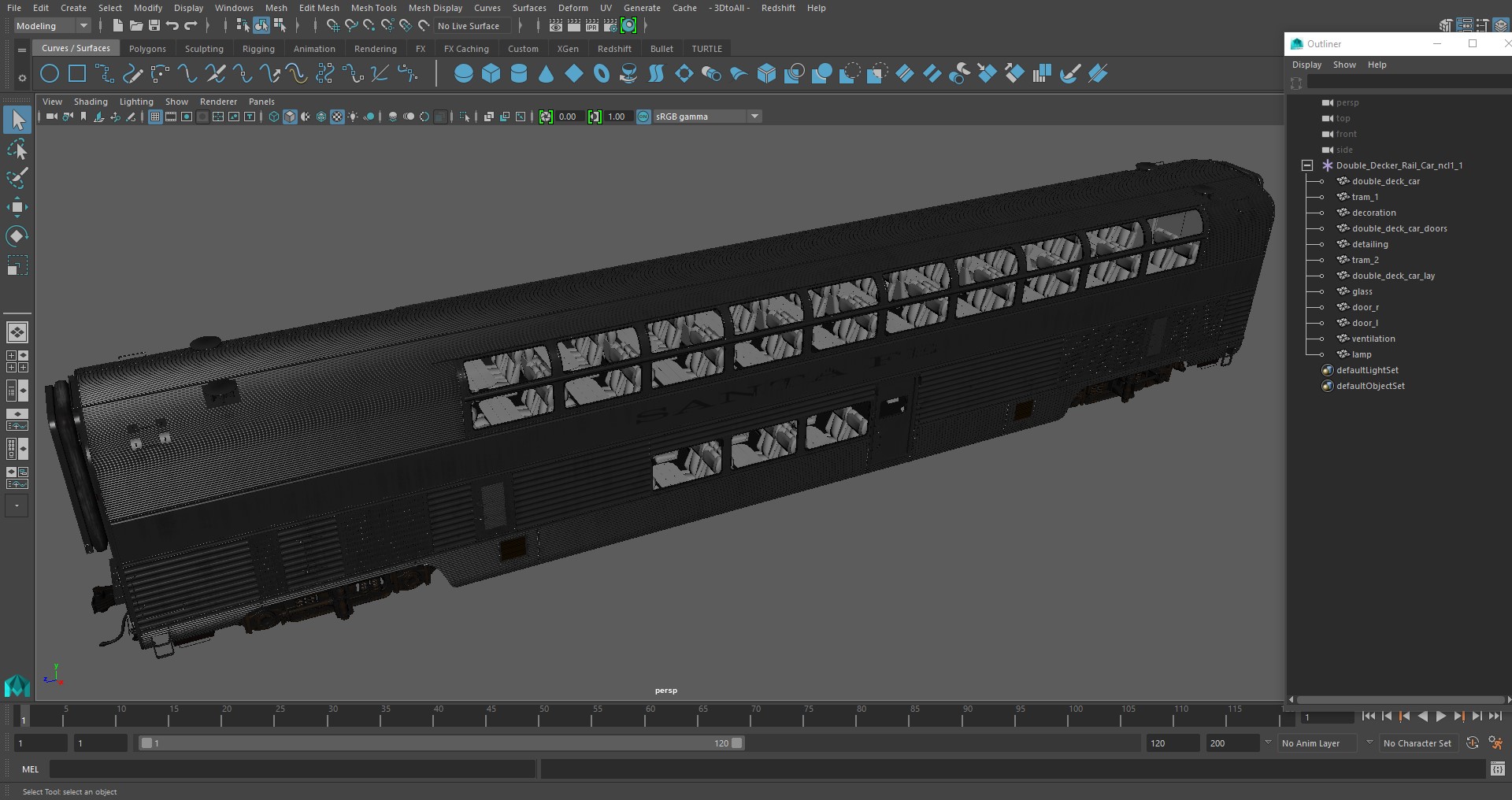The width and height of the screenshot is (1512, 800).
Task: Switch to the Polygons shelf tab
Action: point(147,49)
